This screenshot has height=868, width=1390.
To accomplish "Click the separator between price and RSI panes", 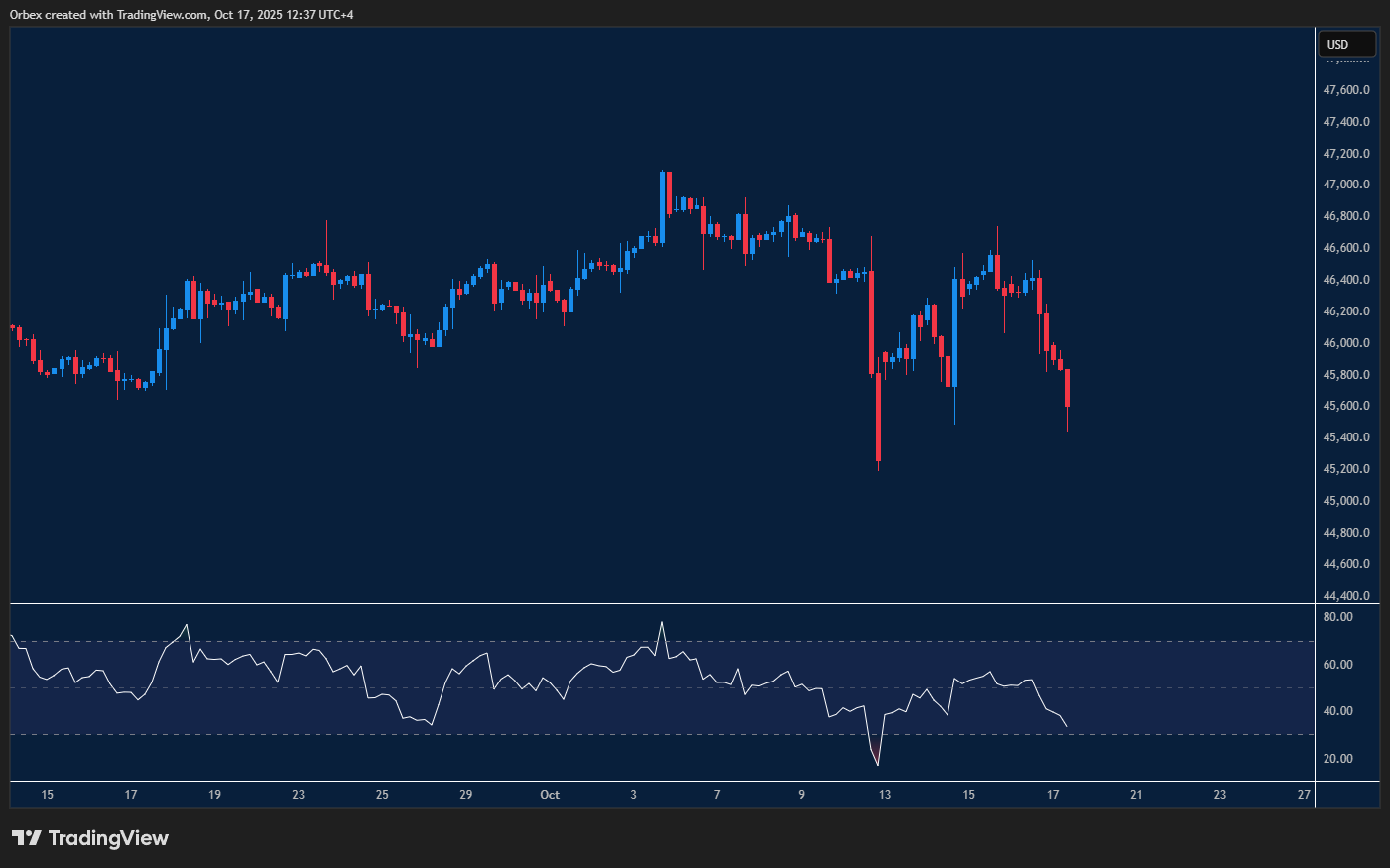I will pos(663,603).
